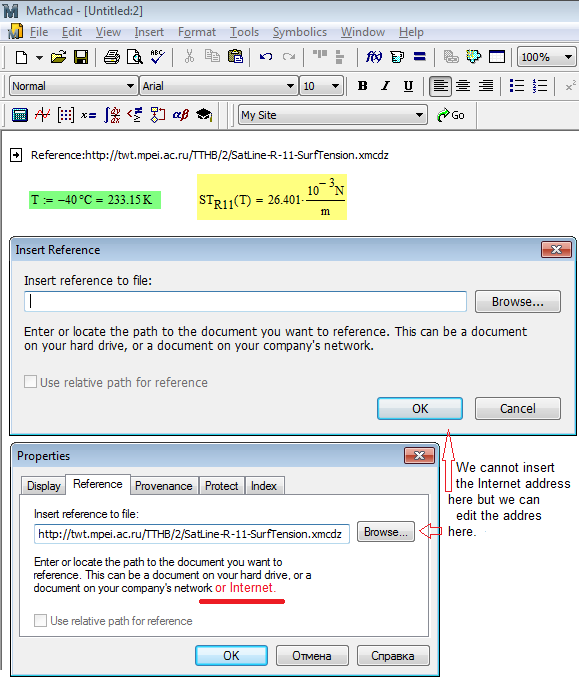The width and height of the screenshot is (579, 681).
Task: Print the worksheet using the printer icon
Action: (x=112, y=57)
